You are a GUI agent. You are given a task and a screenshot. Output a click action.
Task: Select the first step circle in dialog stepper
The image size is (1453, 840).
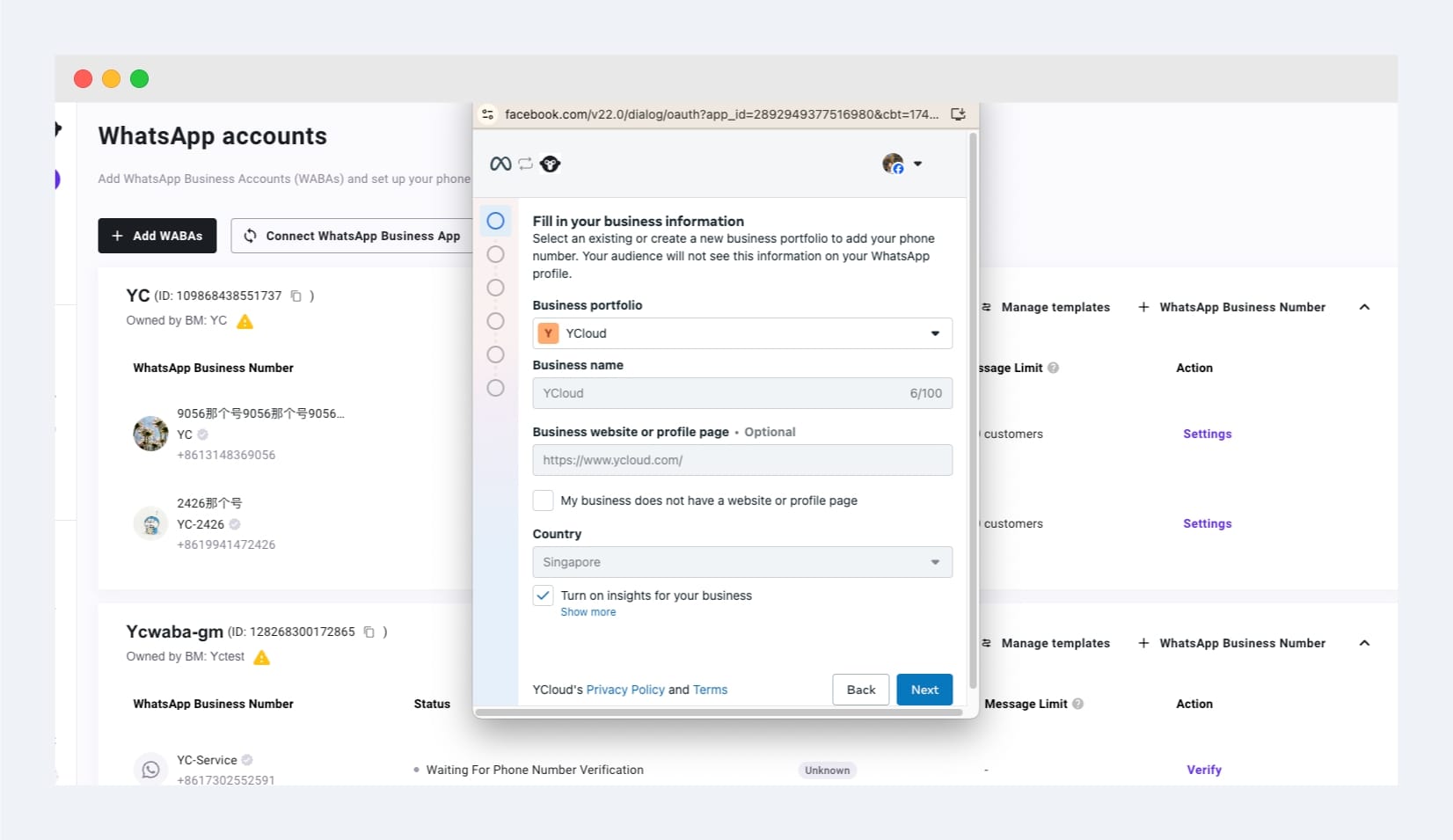click(496, 221)
